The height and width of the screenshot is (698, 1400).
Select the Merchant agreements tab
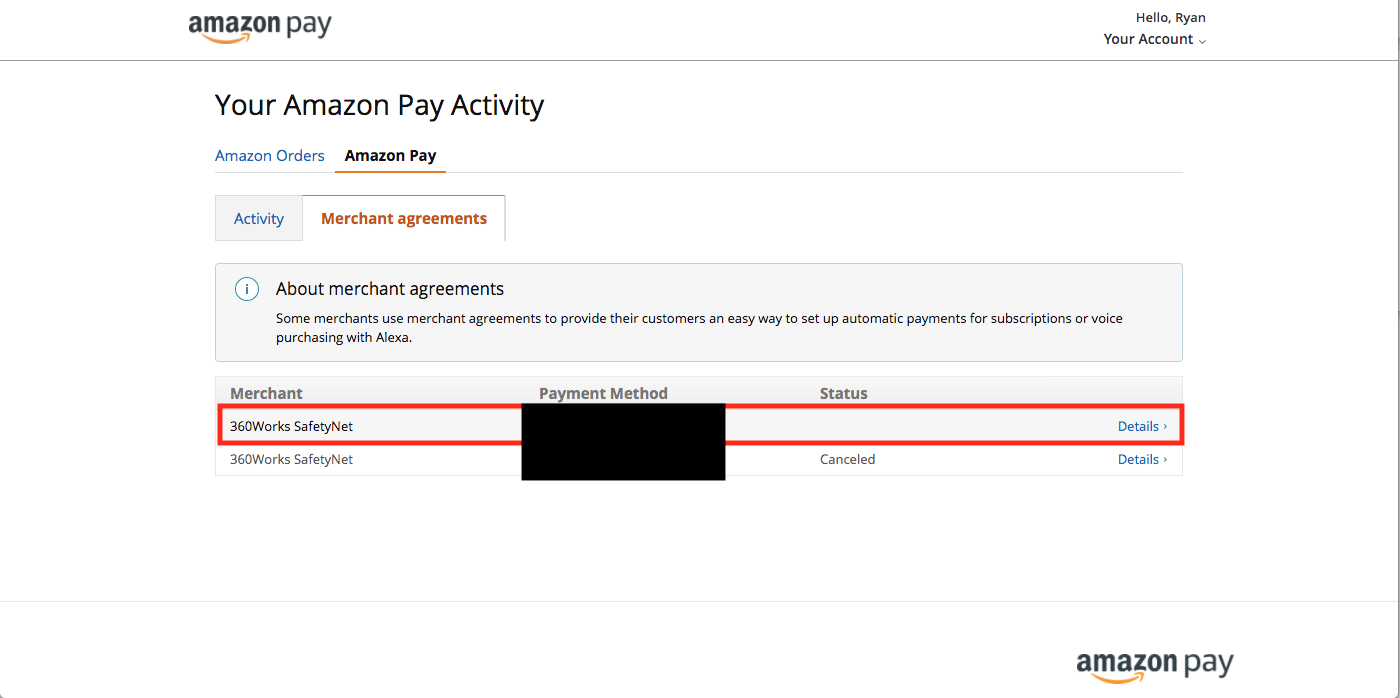pos(404,218)
